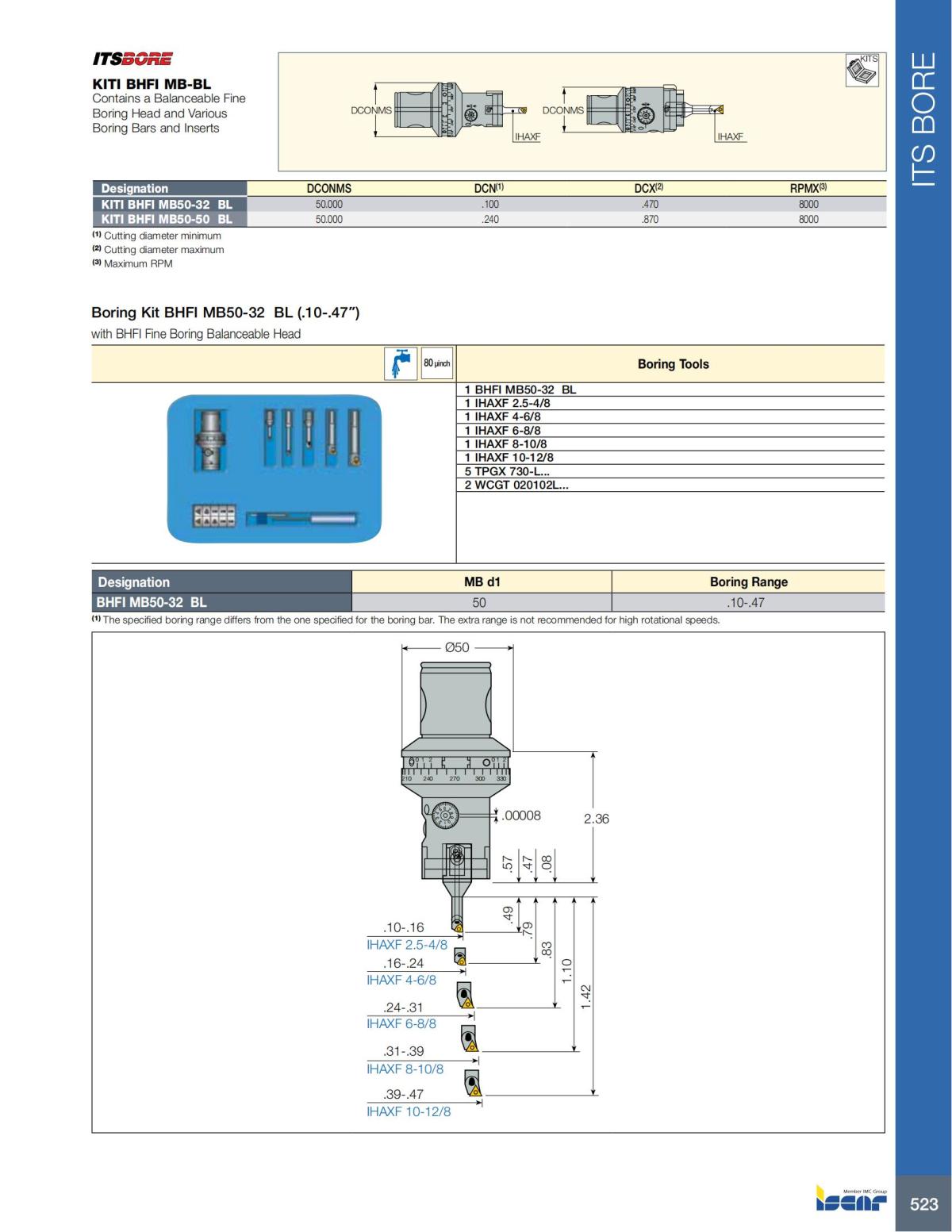
Task: Click the ITSBORE logo
Action: pos(132,59)
